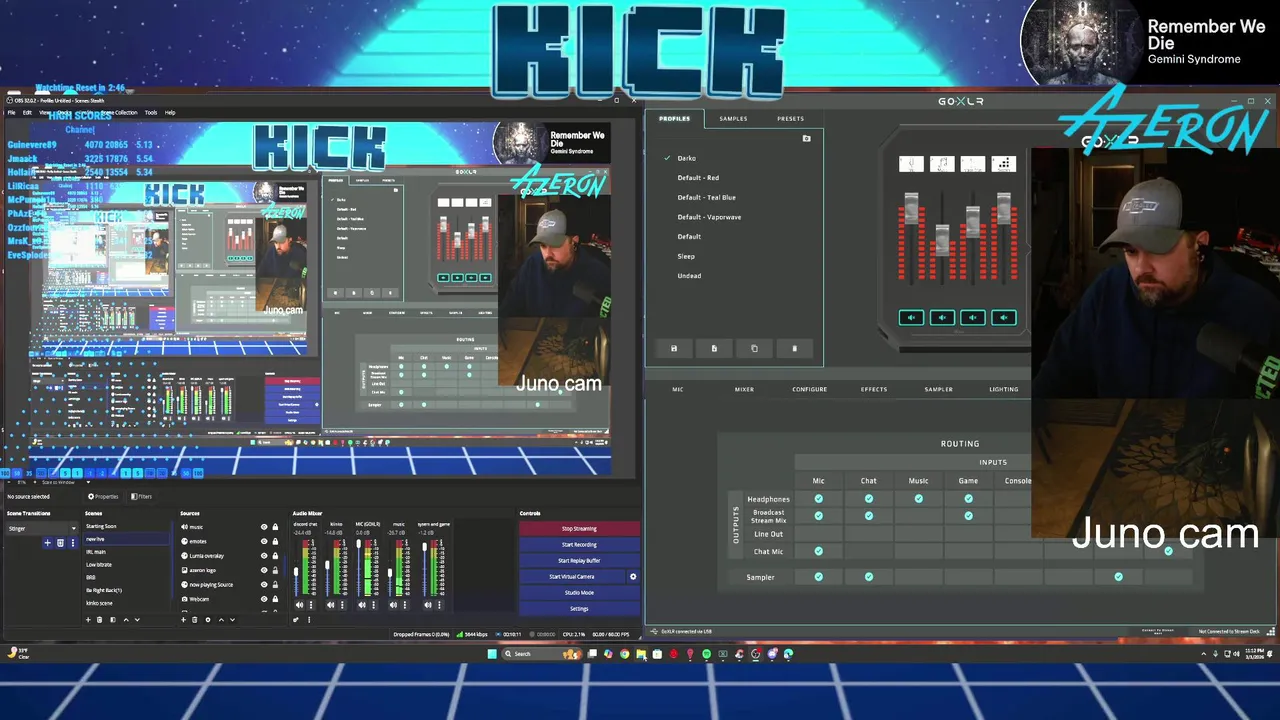Switch to the PRESETS tab in GoXLR

[790, 118]
